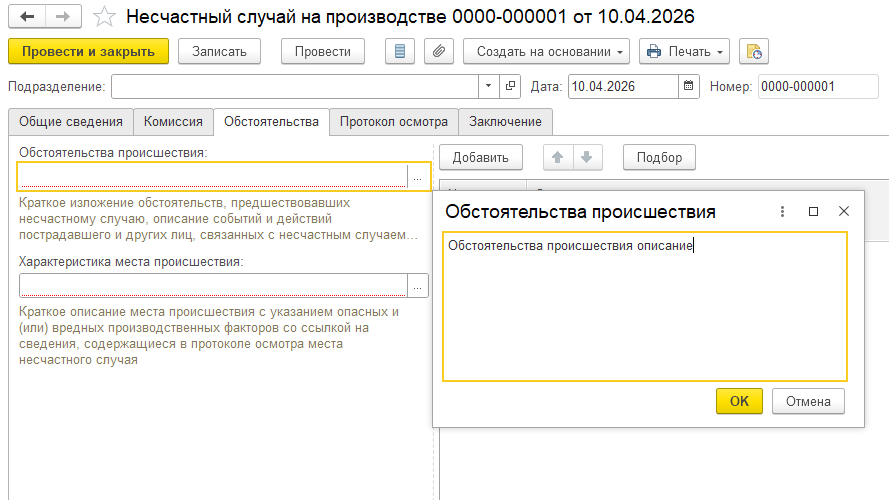Open attached files paperclip icon
889x500 pixels.
438,52
